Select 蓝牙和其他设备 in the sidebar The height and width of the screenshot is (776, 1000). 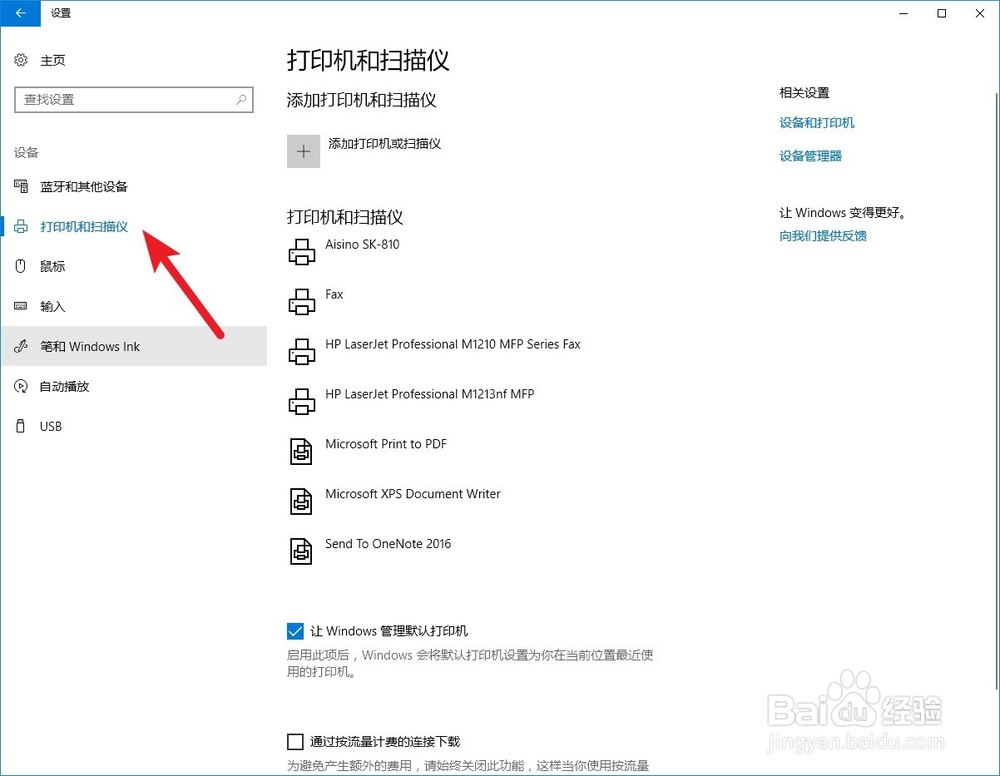(84, 186)
